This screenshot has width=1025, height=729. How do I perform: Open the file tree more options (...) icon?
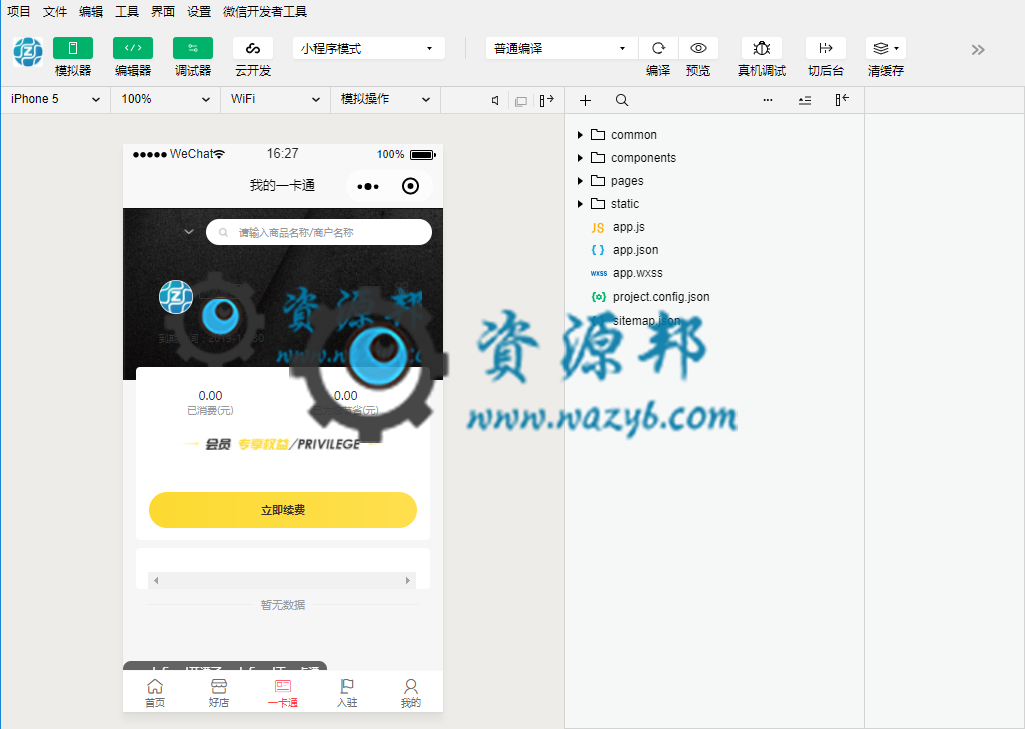coord(767,100)
